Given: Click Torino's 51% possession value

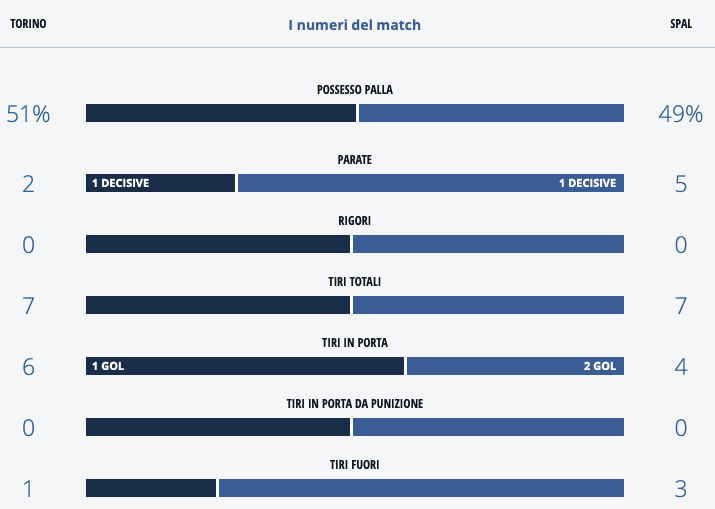Looking at the screenshot, I should pos(28,114).
